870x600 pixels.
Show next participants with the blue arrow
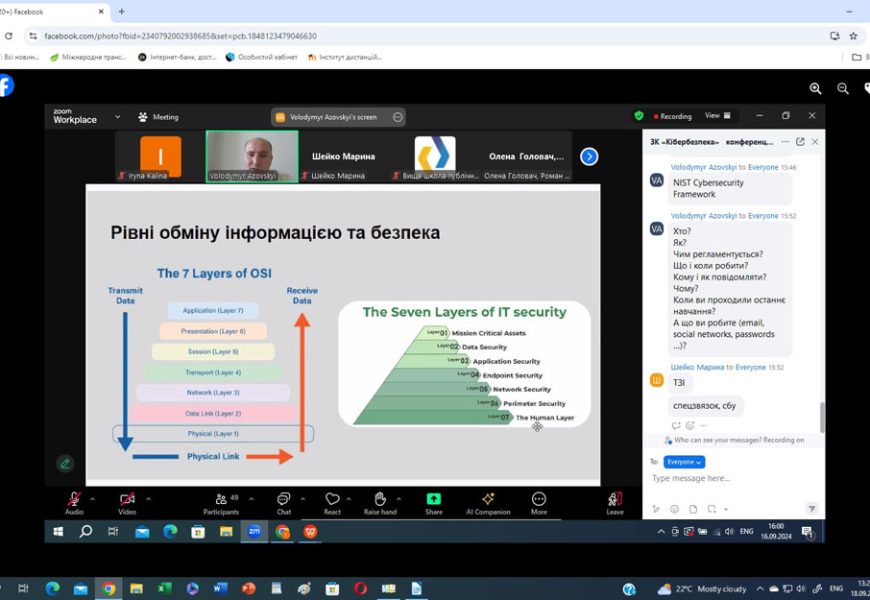click(589, 156)
